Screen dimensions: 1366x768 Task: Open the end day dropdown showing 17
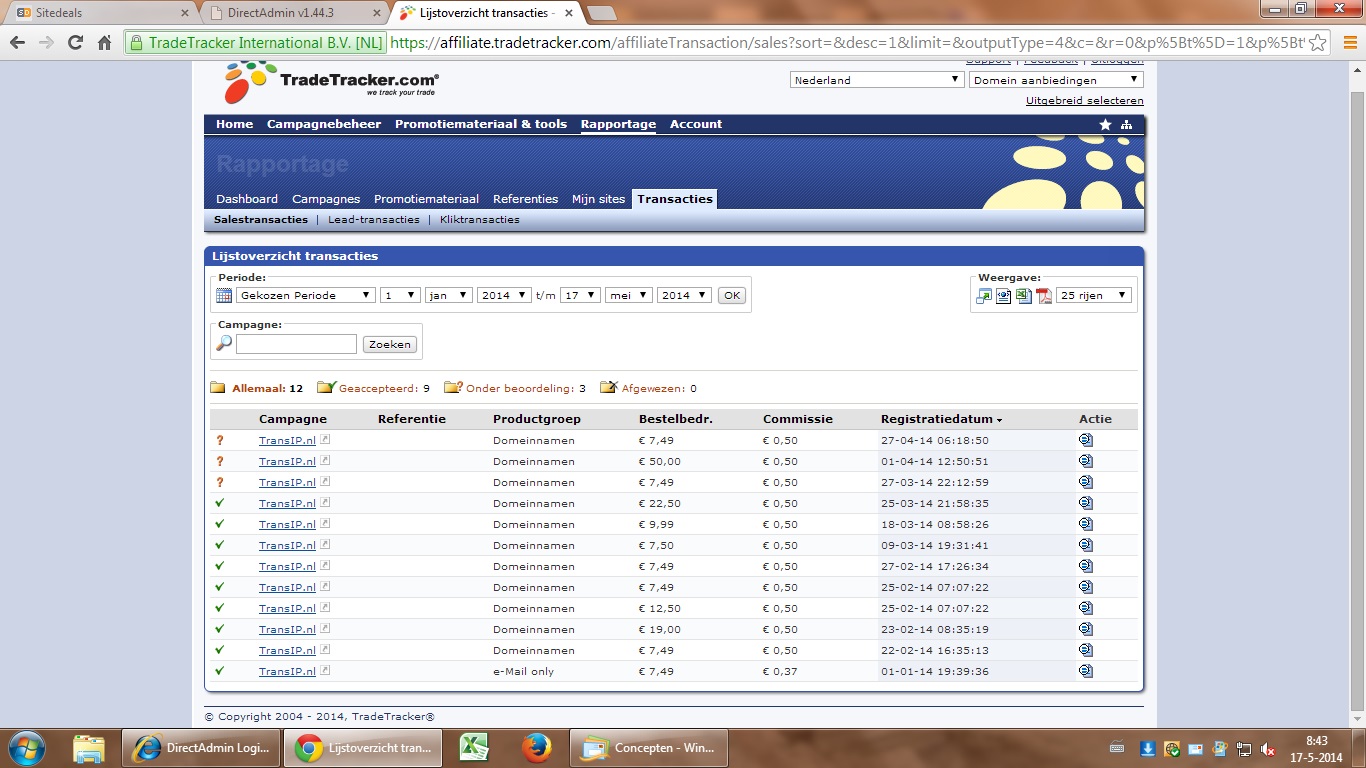coord(580,295)
